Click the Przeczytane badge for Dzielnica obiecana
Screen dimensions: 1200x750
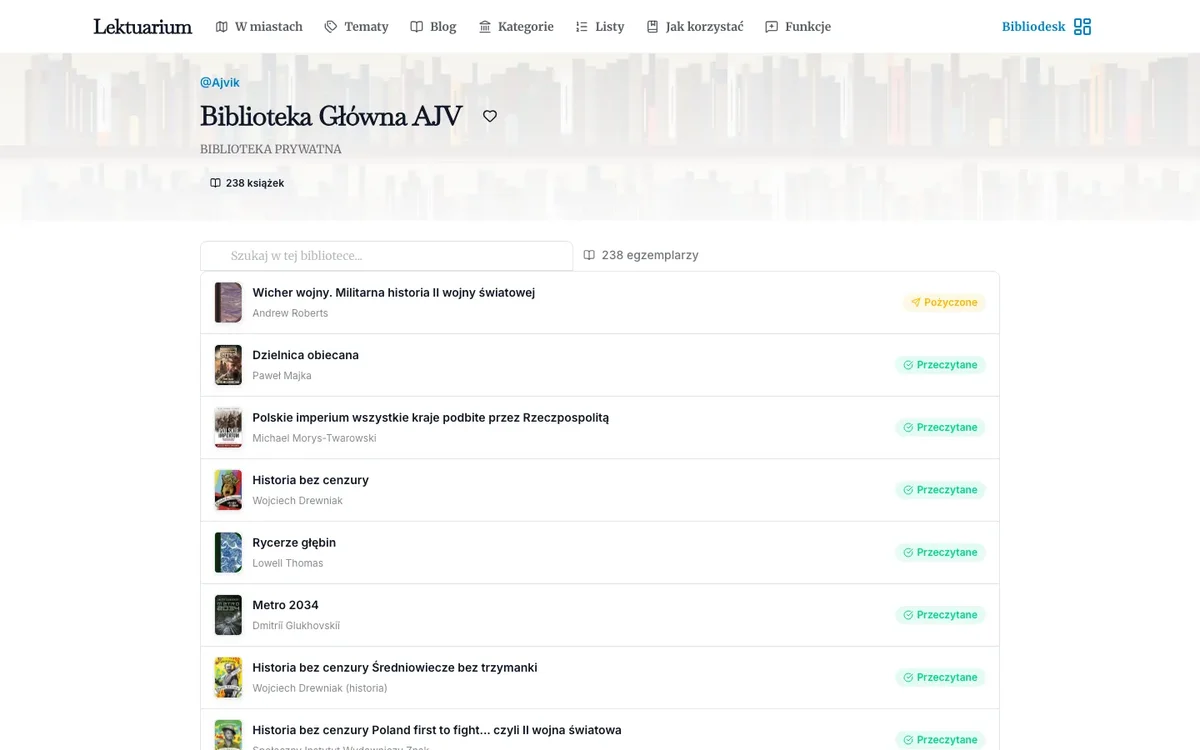[x=940, y=365]
